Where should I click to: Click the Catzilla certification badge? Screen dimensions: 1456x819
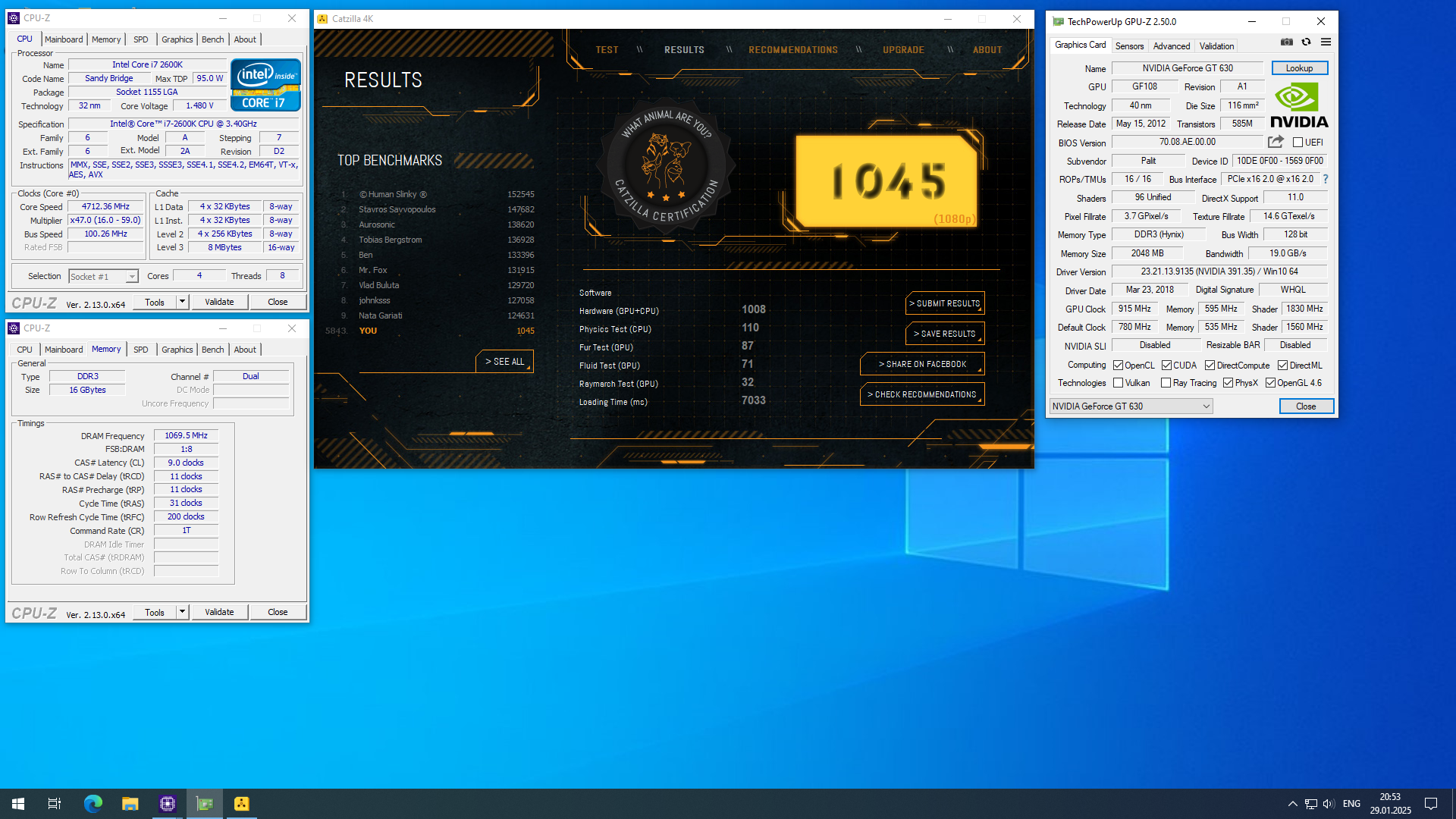(x=666, y=167)
